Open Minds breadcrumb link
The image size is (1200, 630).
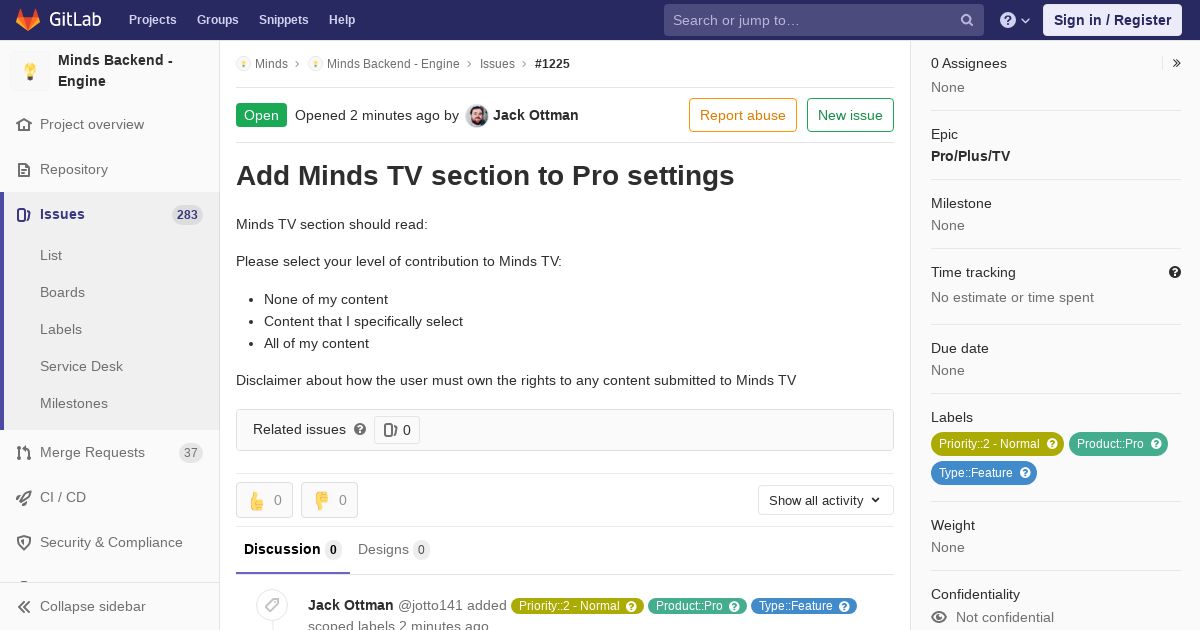[x=271, y=64]
